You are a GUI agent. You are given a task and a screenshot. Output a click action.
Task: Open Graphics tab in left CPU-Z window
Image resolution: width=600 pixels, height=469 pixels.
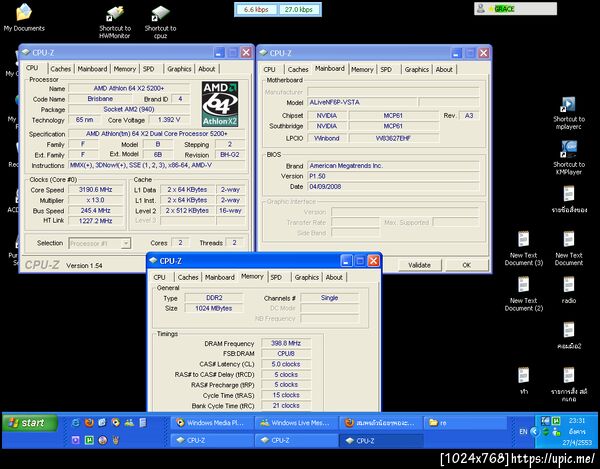(179, 69)
